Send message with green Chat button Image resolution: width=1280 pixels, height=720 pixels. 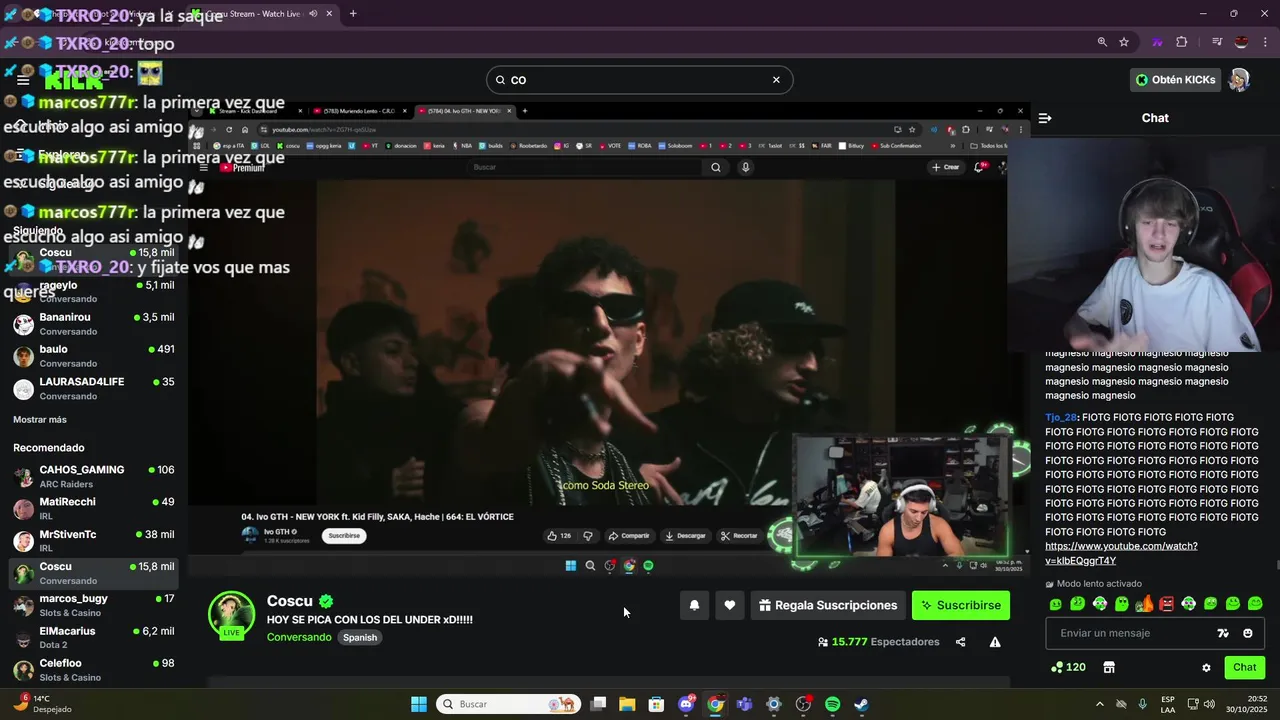click(x=1245, y=667)
